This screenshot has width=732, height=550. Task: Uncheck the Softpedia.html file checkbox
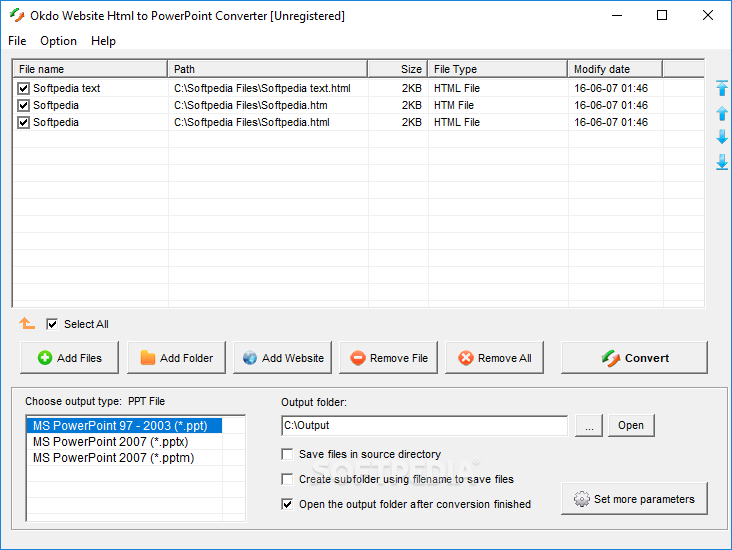[x=23, y=122]
